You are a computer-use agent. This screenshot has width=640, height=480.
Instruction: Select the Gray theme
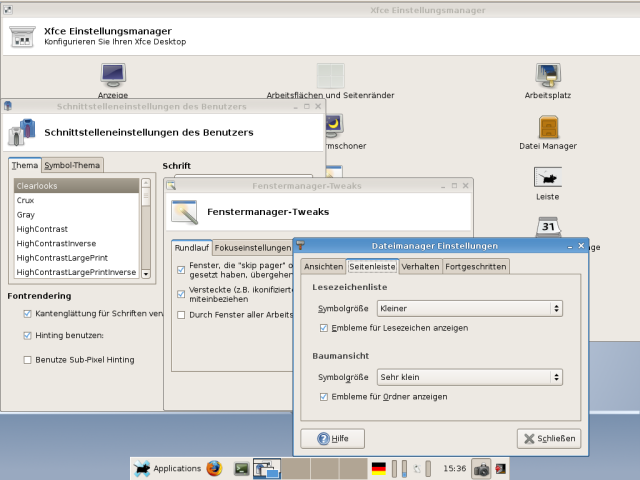click(x=77, y=214)
